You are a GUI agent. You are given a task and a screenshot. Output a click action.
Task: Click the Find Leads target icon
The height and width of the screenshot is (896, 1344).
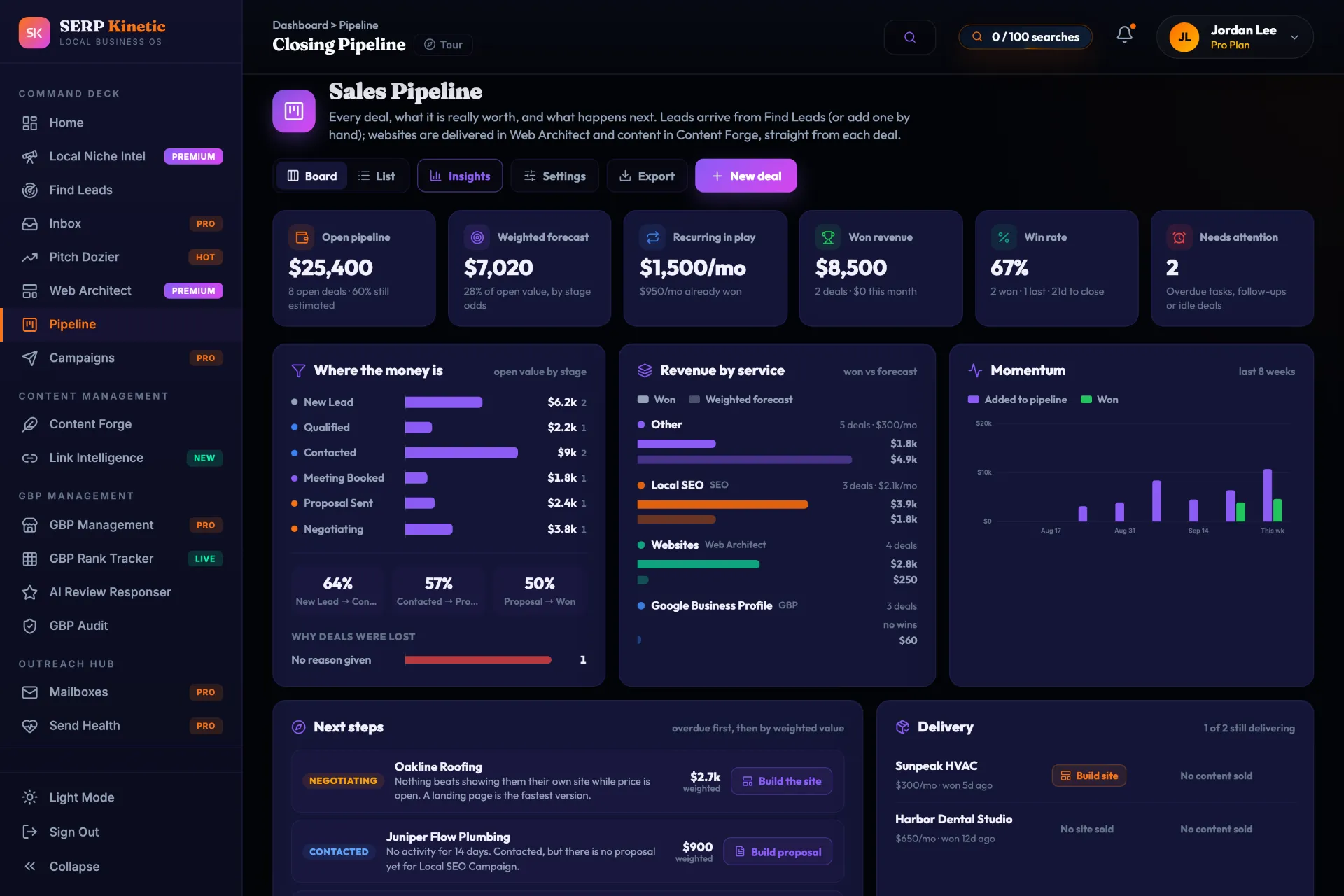point(29,190)
